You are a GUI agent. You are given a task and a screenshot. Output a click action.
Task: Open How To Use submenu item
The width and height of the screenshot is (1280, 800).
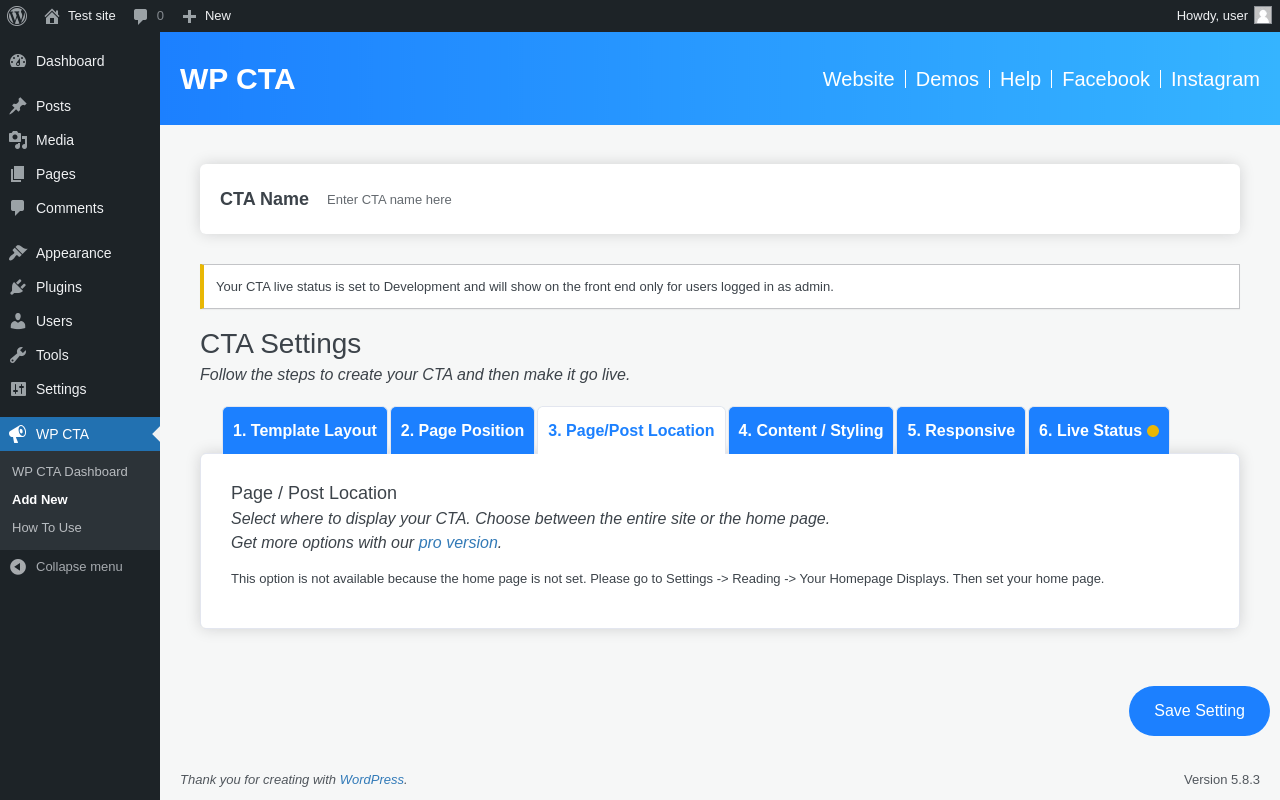47,528
